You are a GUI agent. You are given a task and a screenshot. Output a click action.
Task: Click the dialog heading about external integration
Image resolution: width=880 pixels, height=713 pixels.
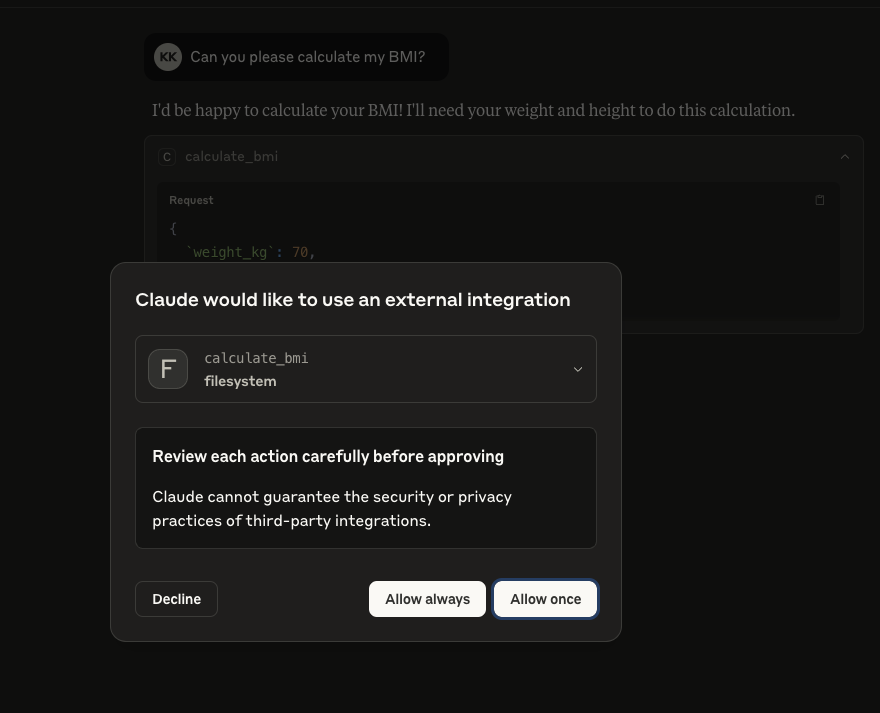352,300
